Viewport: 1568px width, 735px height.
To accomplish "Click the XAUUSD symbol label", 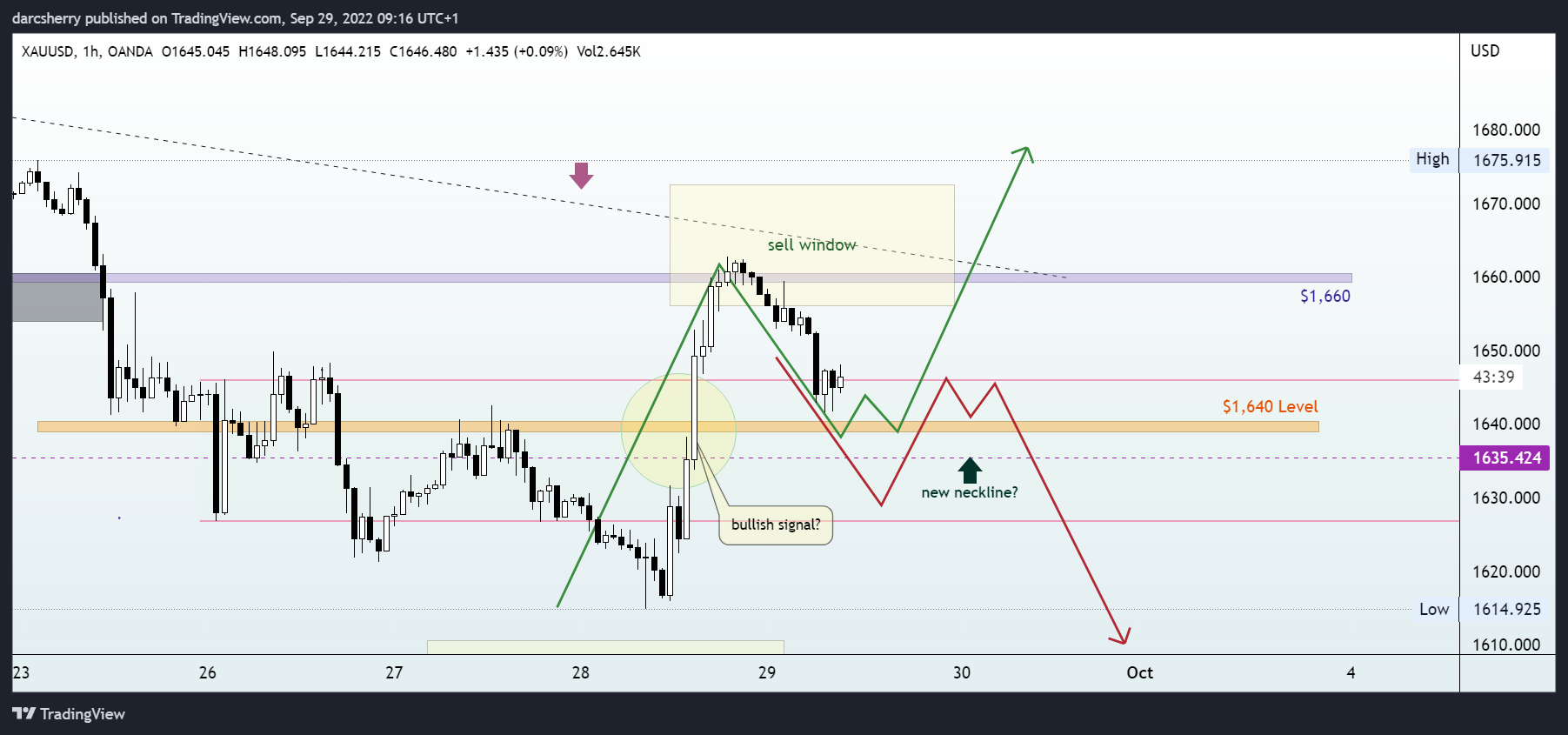I will click(x=48, y=51).
